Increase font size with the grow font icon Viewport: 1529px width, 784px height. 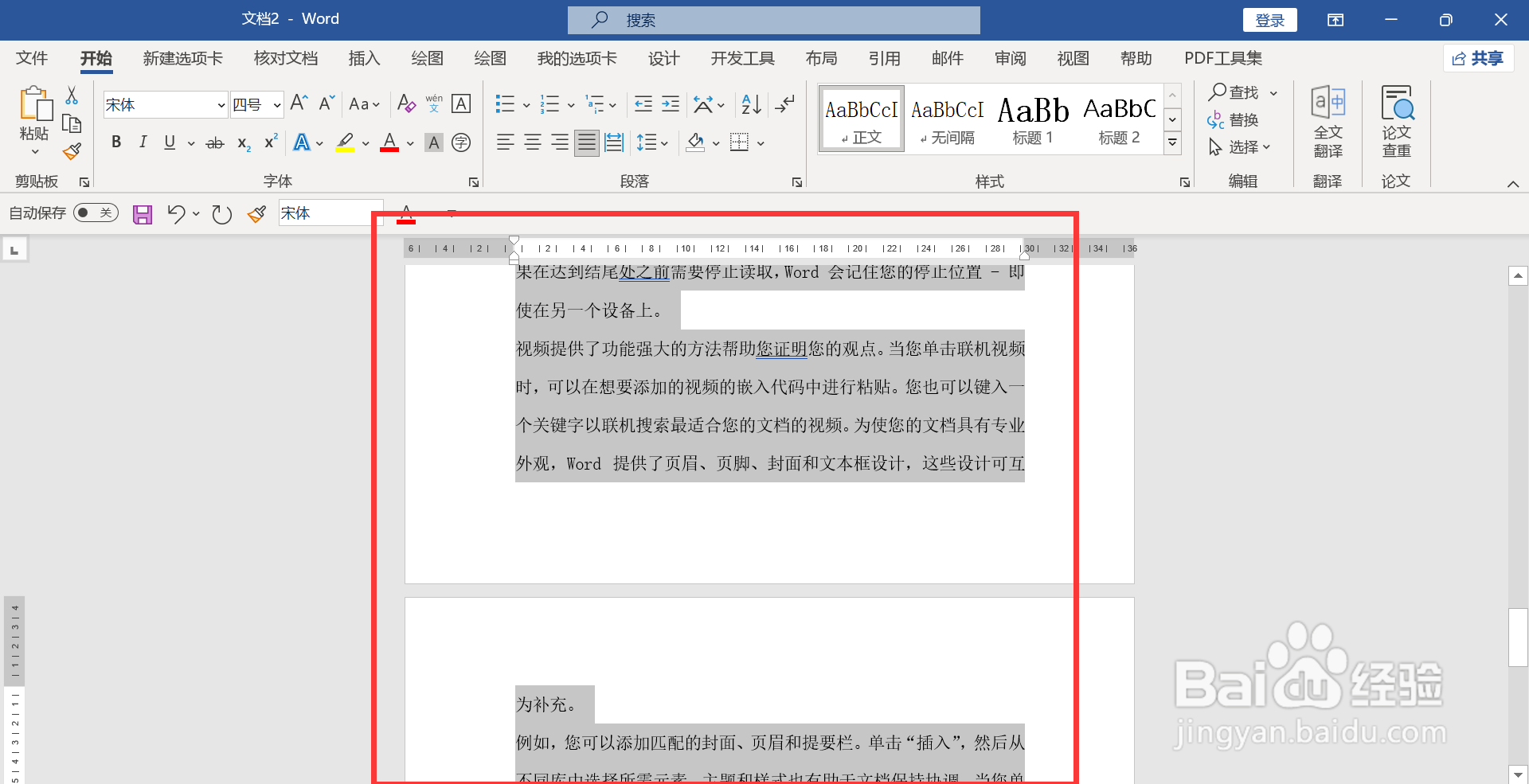click(299, 103)
